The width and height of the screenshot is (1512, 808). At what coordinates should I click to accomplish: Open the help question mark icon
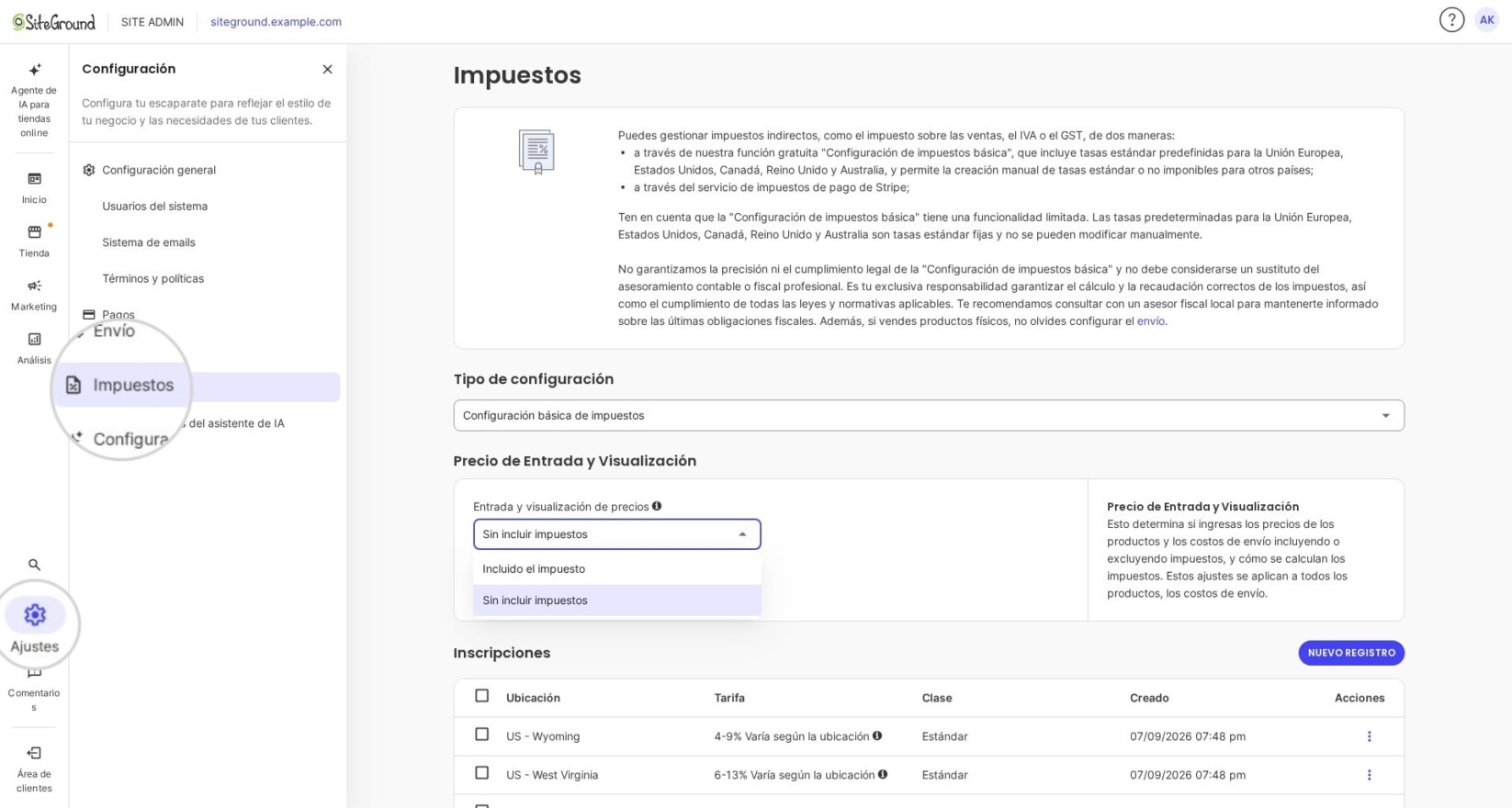coord(1451,20)
